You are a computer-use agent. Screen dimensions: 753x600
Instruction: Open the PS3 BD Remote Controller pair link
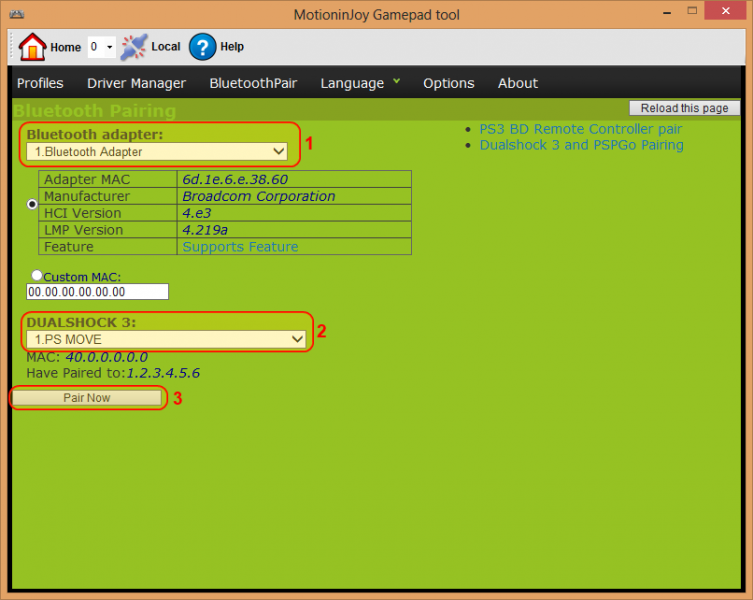coord(581,129)
